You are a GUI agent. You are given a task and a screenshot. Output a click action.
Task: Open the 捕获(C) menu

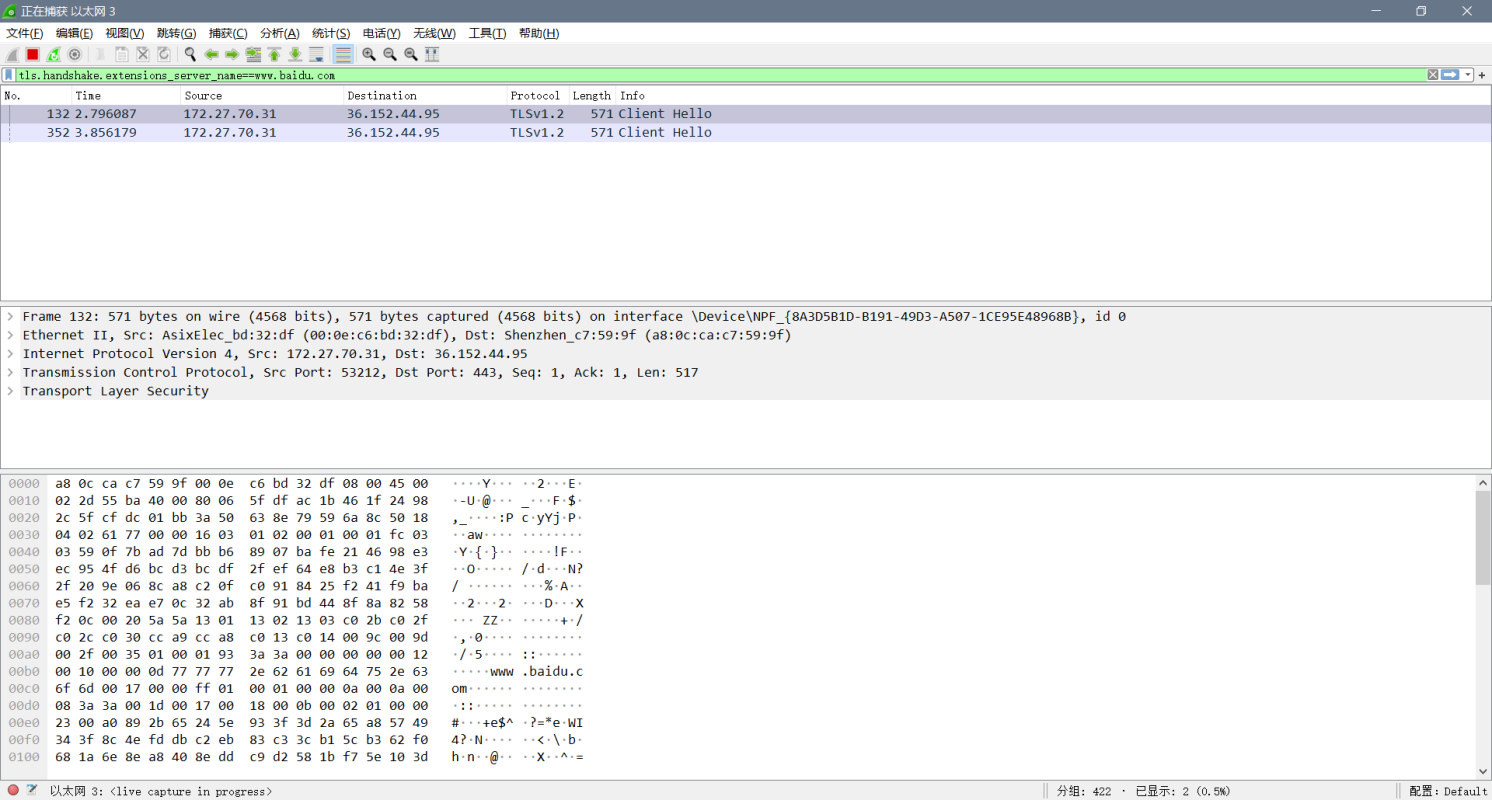click(x=228, y=33)
